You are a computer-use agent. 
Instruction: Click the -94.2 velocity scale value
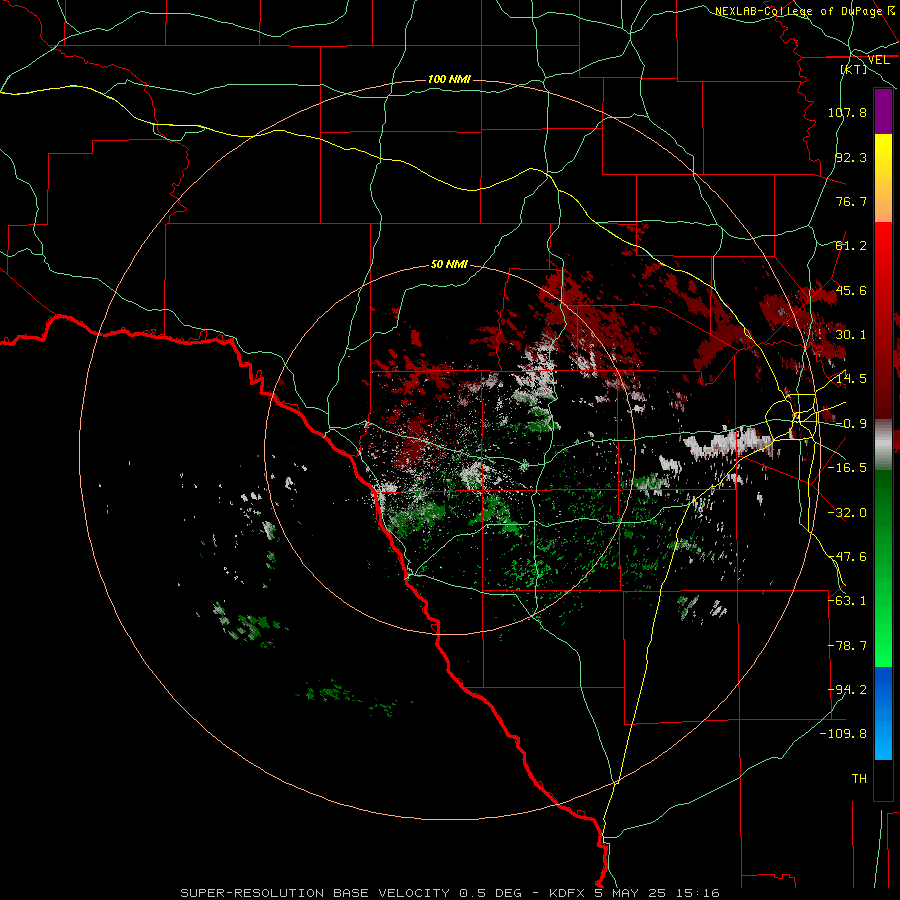[847, 690]
